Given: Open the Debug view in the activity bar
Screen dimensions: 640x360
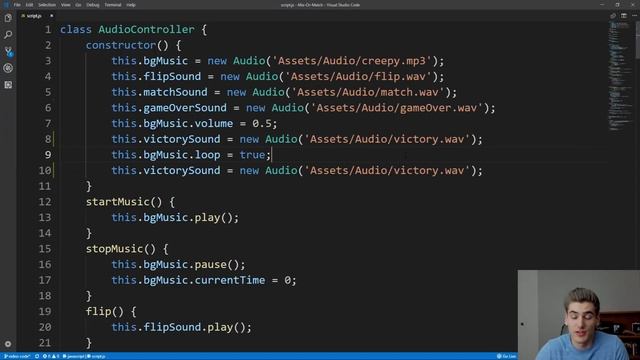Looking at the screenshot, I should pyautogui.click(x=8, y=68).
